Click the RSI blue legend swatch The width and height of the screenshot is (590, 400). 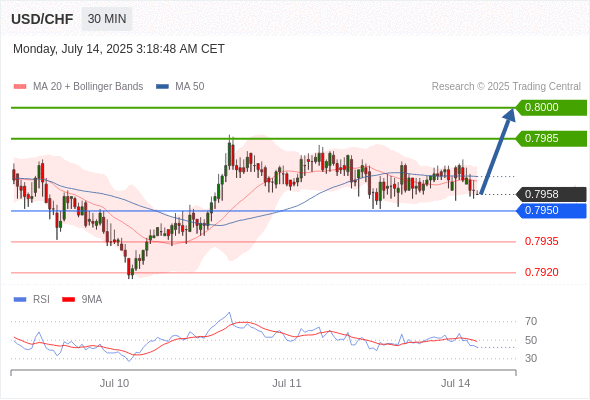[x=20, y=300]
